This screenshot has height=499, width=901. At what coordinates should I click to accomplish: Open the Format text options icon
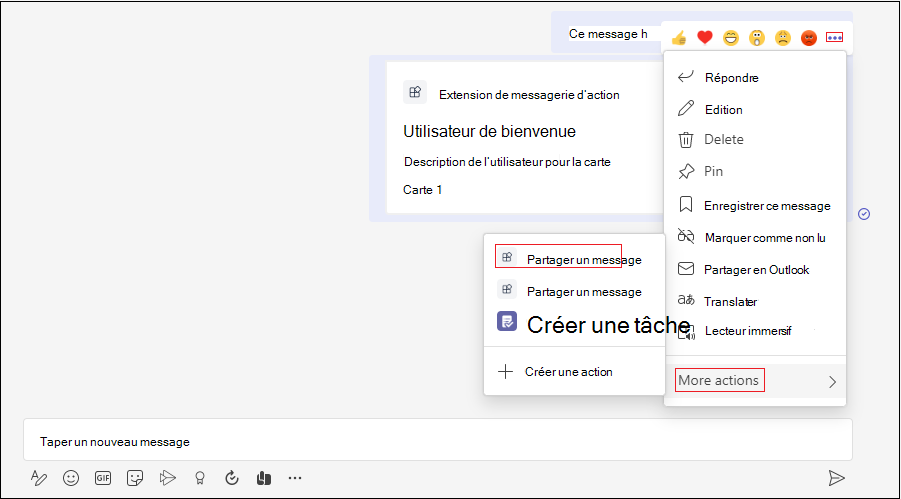[39, 478]
